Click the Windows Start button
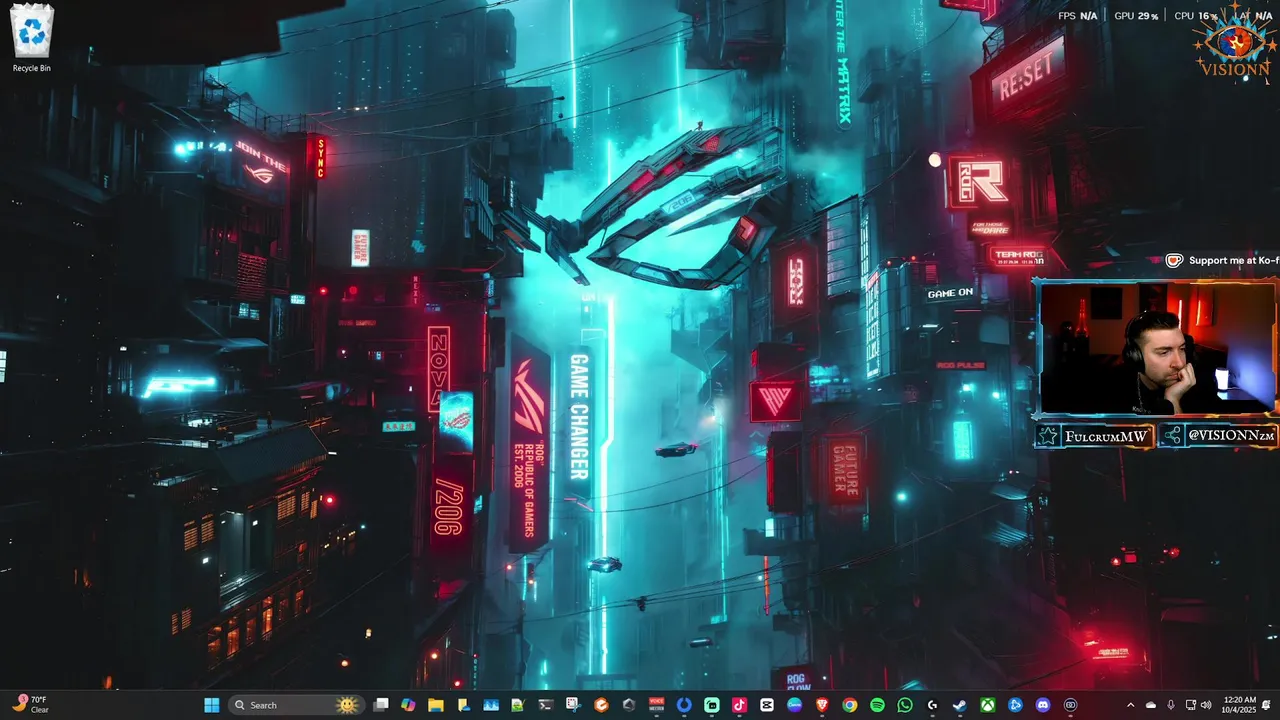 tap(212, 705)
